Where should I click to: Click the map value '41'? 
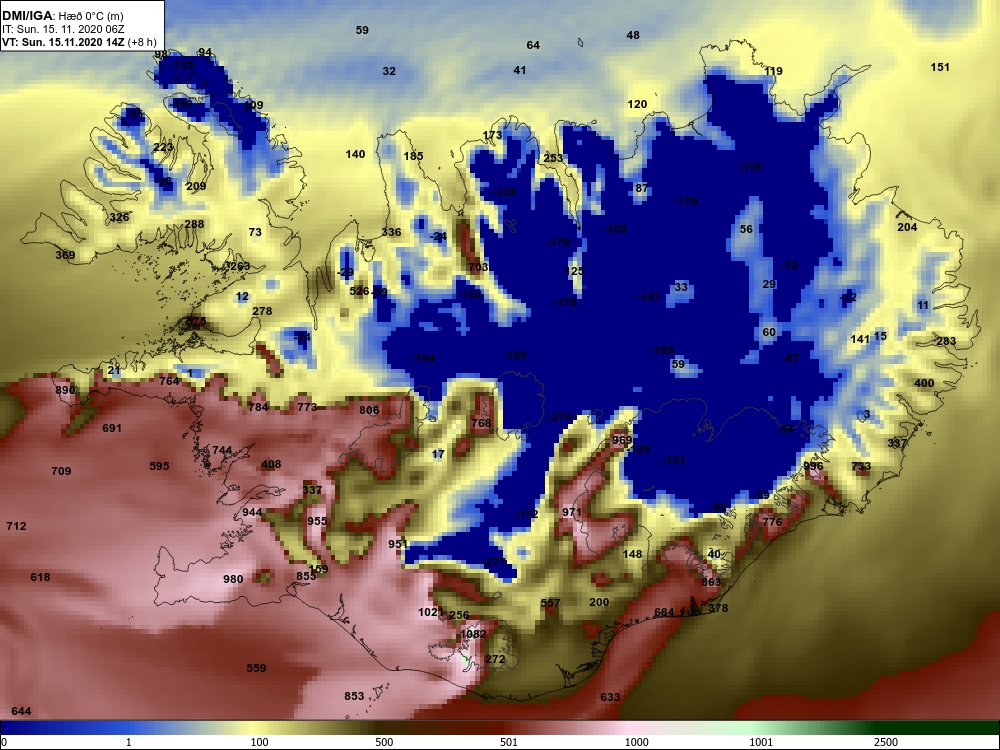coord(520,70)
